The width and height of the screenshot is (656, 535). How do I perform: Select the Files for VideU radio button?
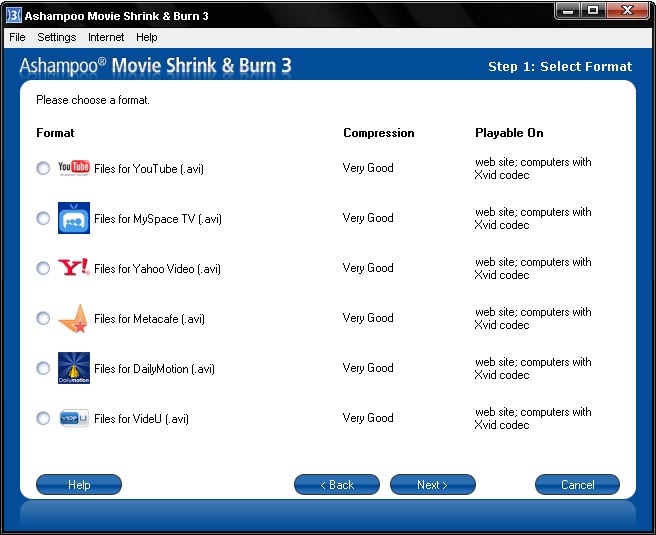tap(43, 418)
